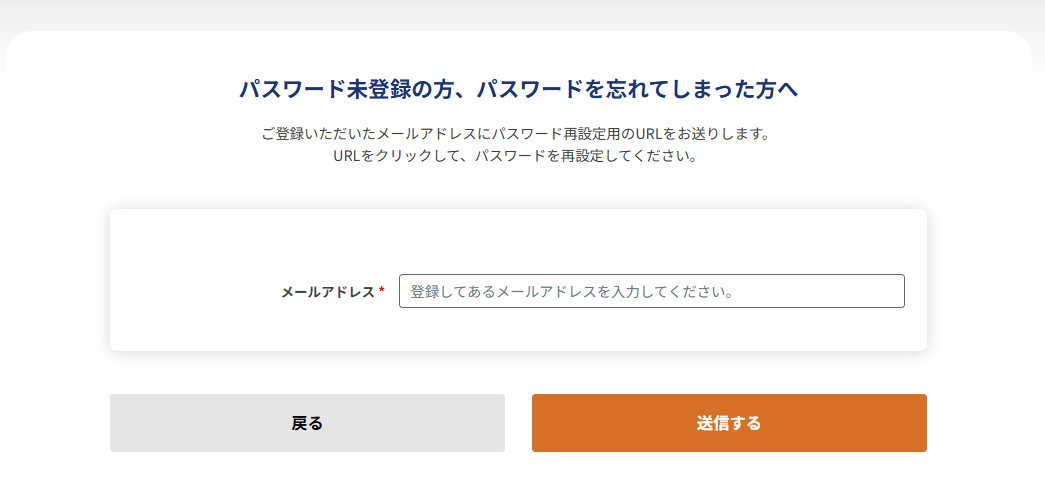Click the white gap between the two buttons

518,423
